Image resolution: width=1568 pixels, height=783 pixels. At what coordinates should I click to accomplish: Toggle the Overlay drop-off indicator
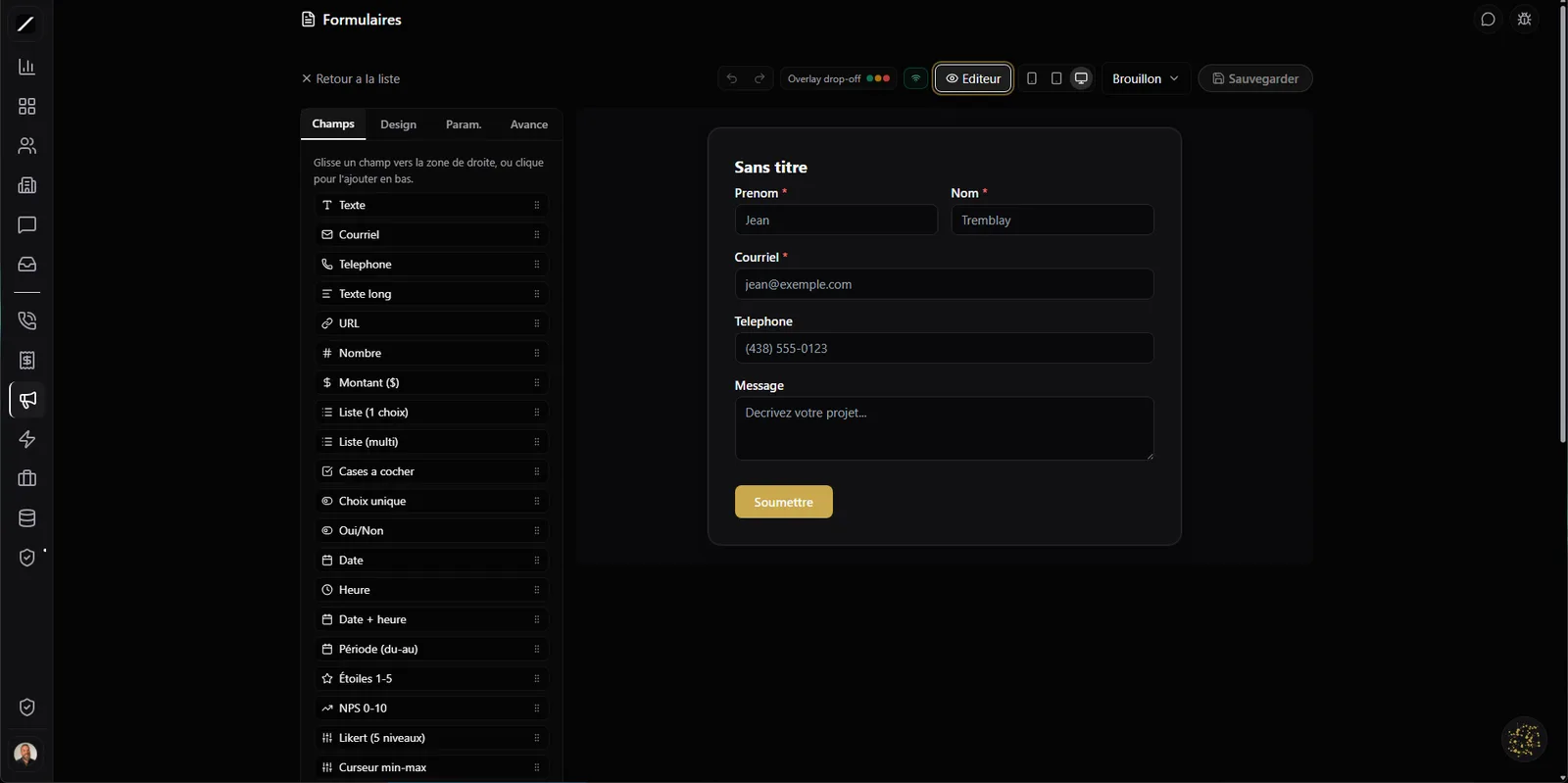[839, 78]
